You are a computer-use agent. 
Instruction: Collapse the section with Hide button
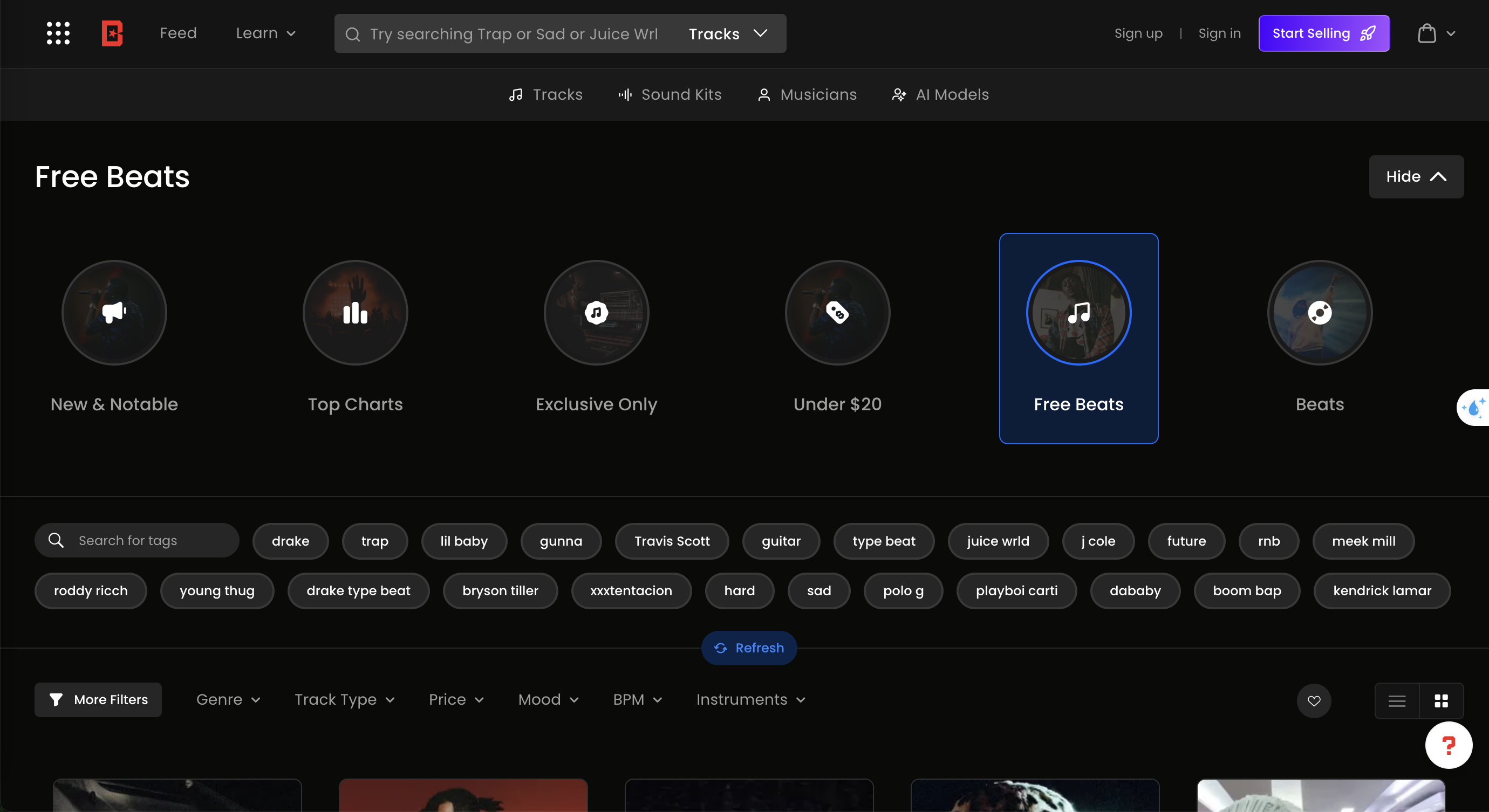pyautogui.click(x=1416, y=177)
